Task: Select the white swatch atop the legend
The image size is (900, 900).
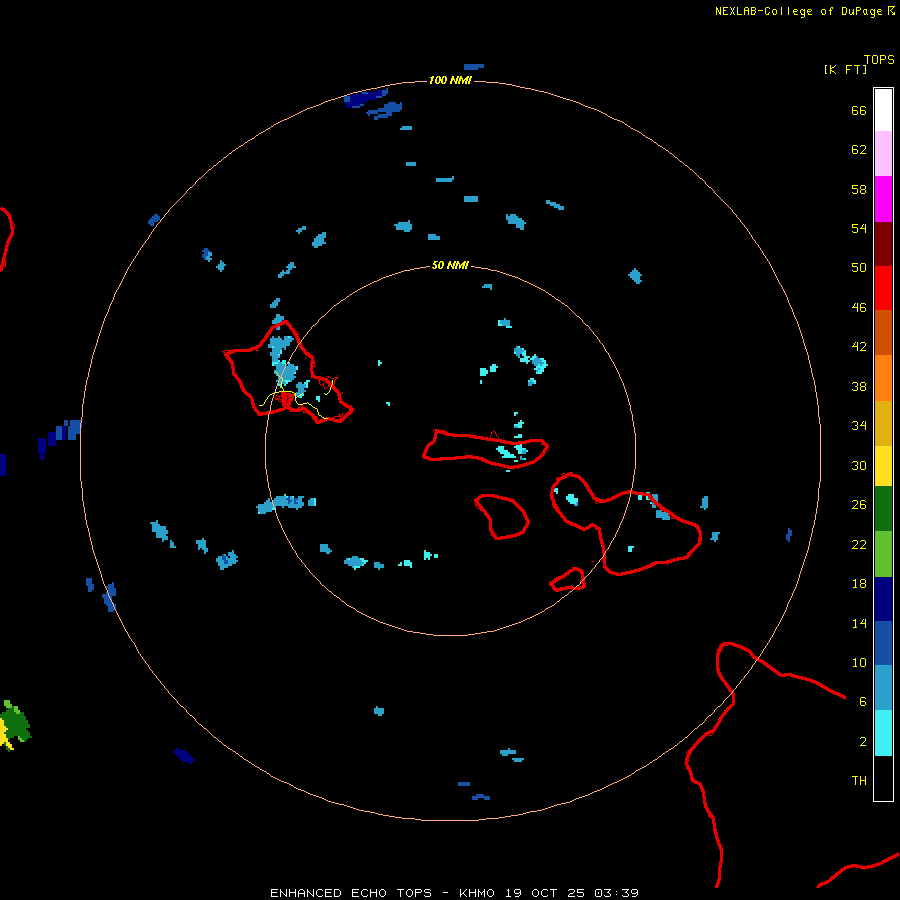Action: [883, 110]
